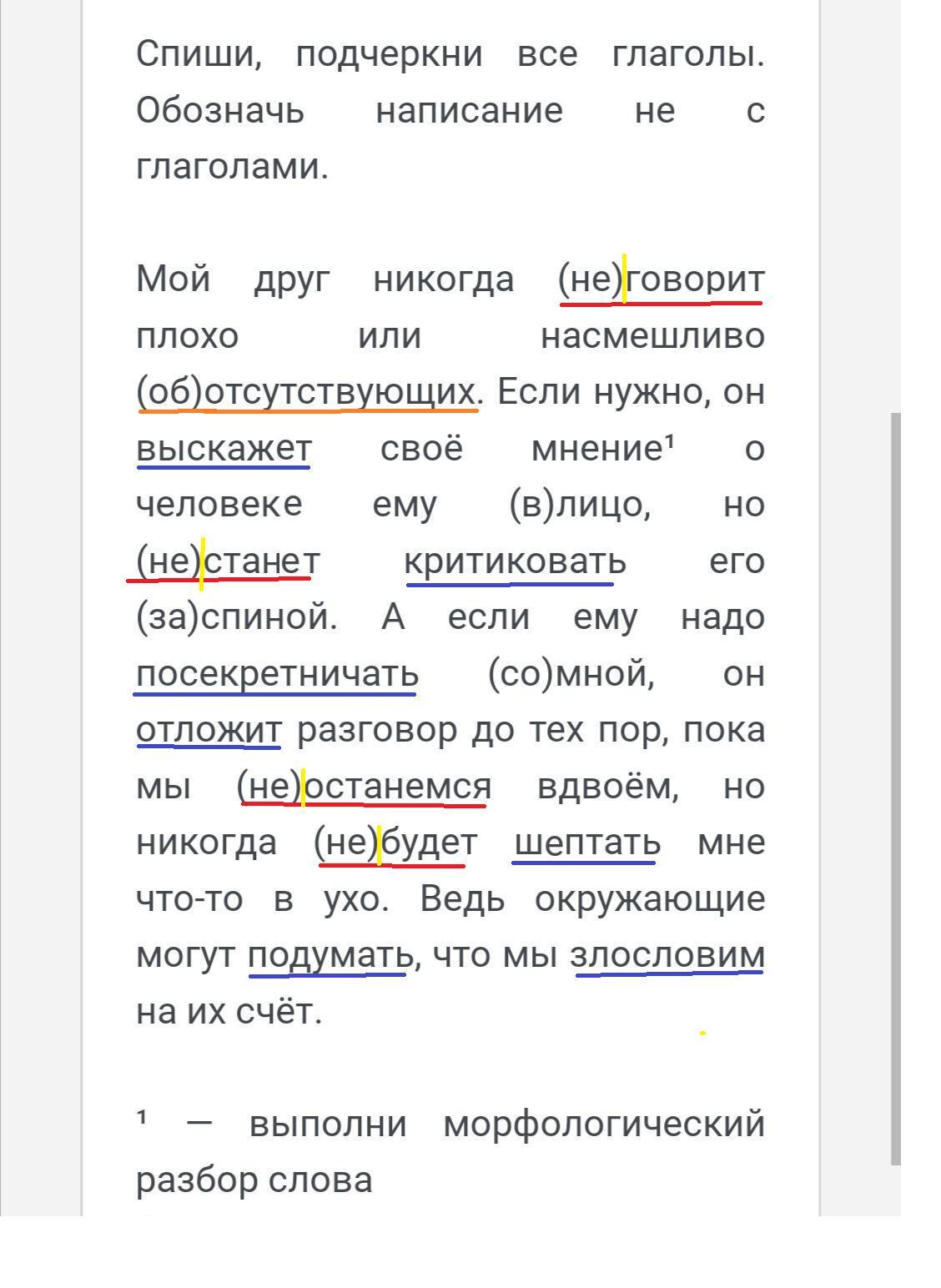Click the blue-underlined verb "выскажет"
The width and height of the screenshot is (941, 1288).
pos(224,450)
